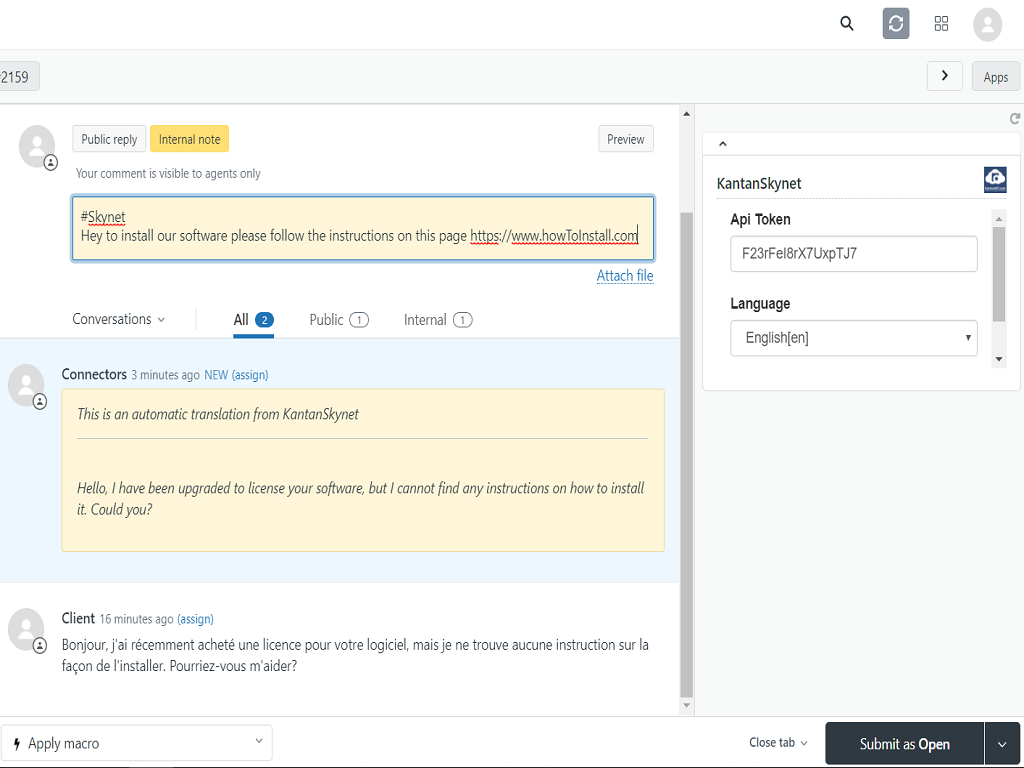Screen dimensions: 1024x768
Task: Click the Attach file link
Action: [x=625, y=276]
